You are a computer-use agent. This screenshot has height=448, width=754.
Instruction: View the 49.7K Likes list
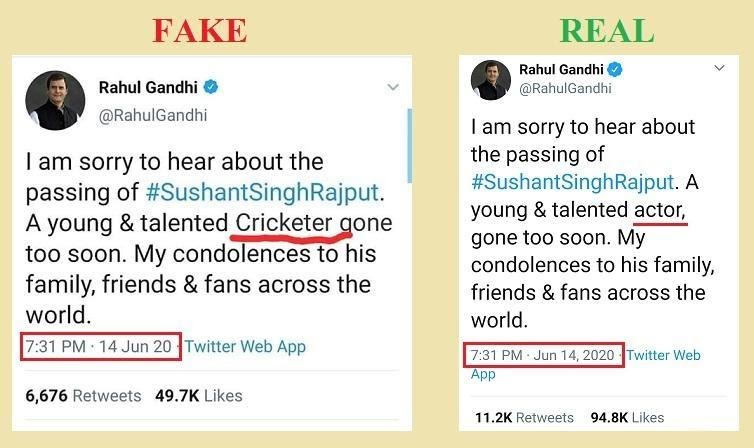pos(199,395)
